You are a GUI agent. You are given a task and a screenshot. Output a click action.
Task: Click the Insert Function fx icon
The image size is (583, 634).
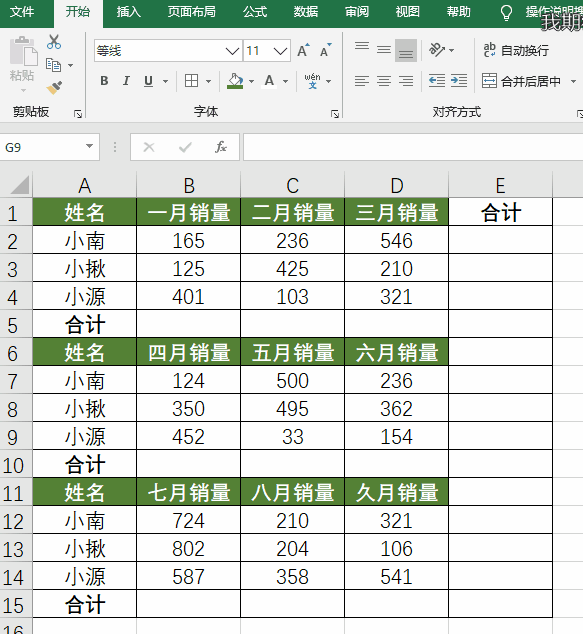pyautogui.click(x=221, y=147)
